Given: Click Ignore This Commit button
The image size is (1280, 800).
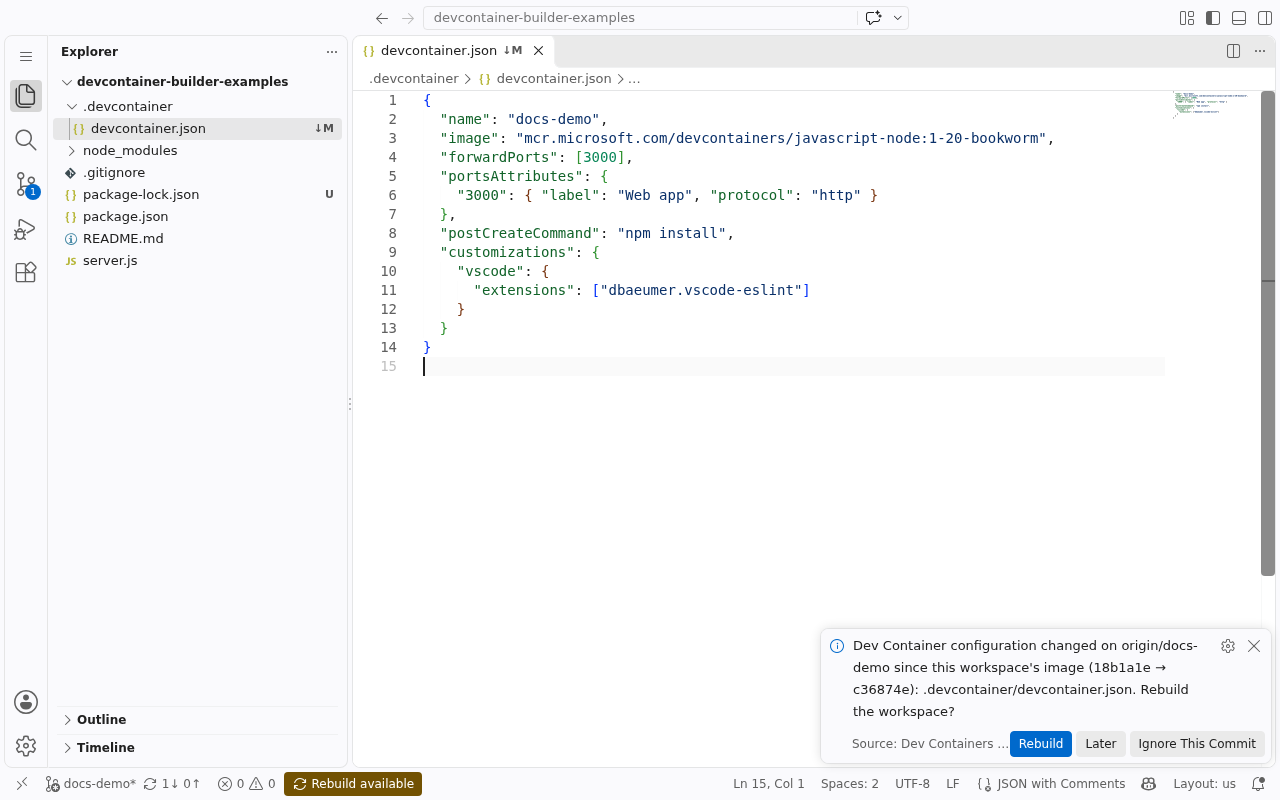Looking at the screenshot, I should pyautogui.click(x=1197, y=744).
